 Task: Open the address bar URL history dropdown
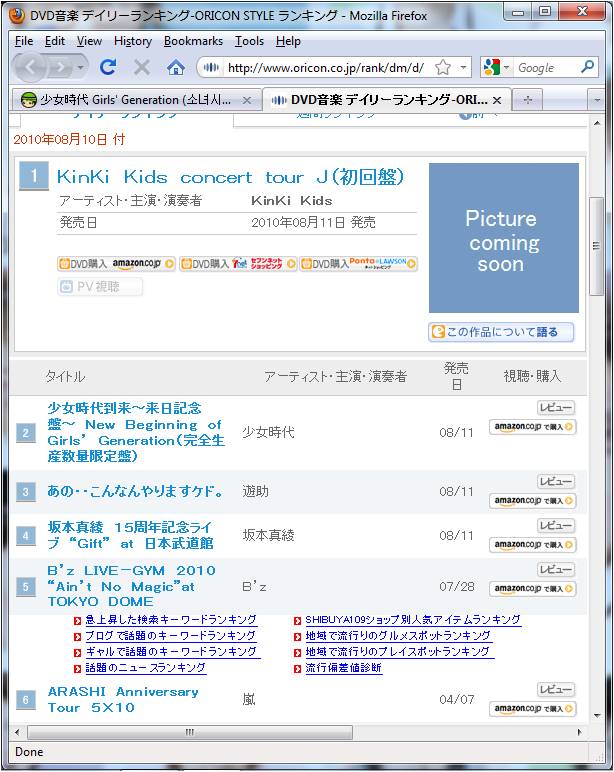[463, 67]
